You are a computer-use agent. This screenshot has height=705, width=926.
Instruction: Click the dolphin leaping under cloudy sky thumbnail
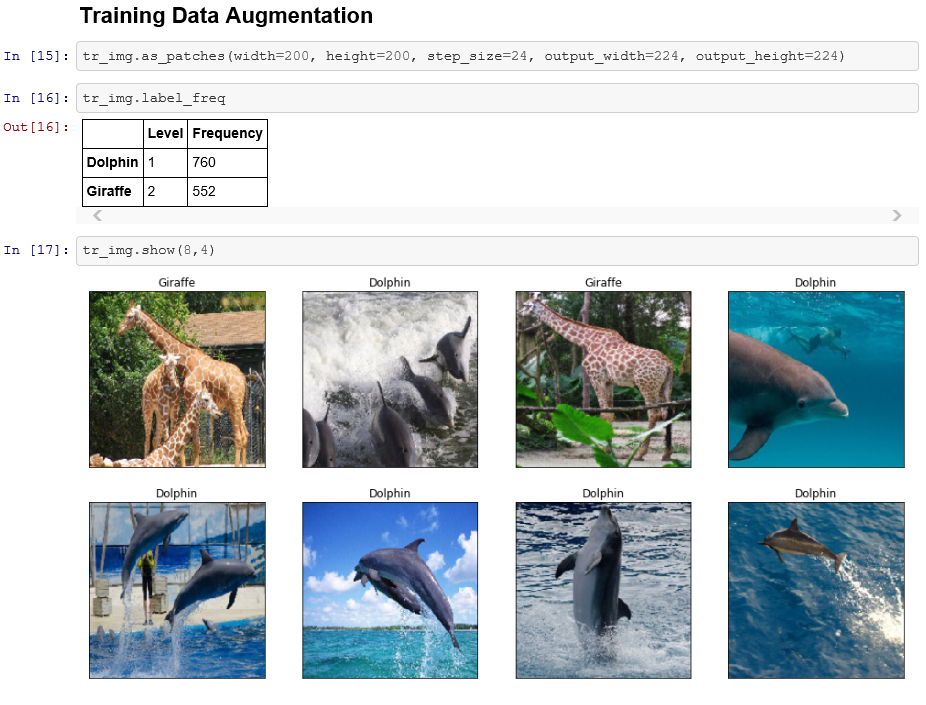pyautogui.click(x=390, y=590)
